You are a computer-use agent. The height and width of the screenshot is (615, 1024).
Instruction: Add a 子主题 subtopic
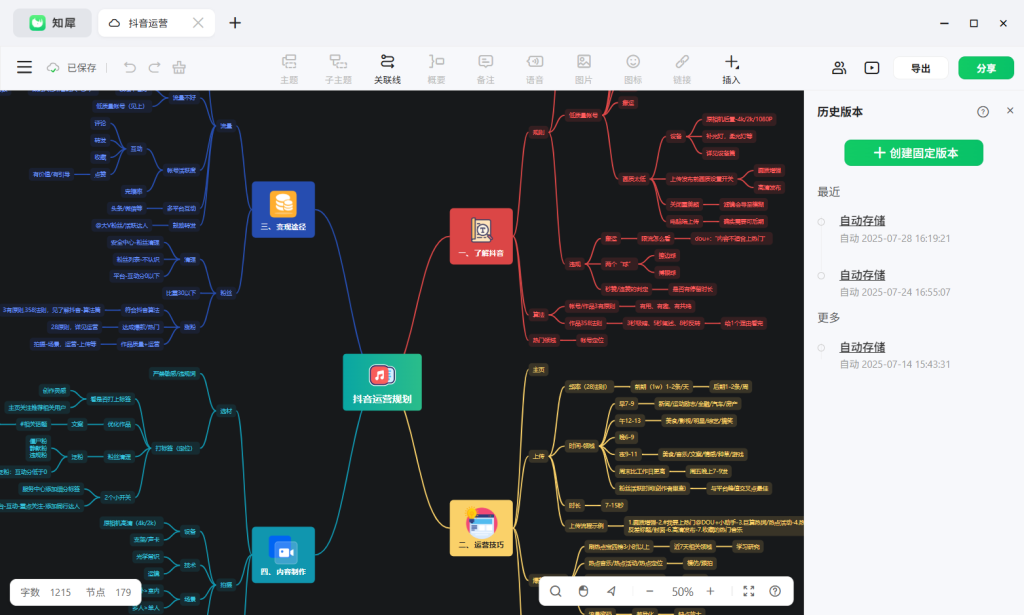(x=338, y=69)
